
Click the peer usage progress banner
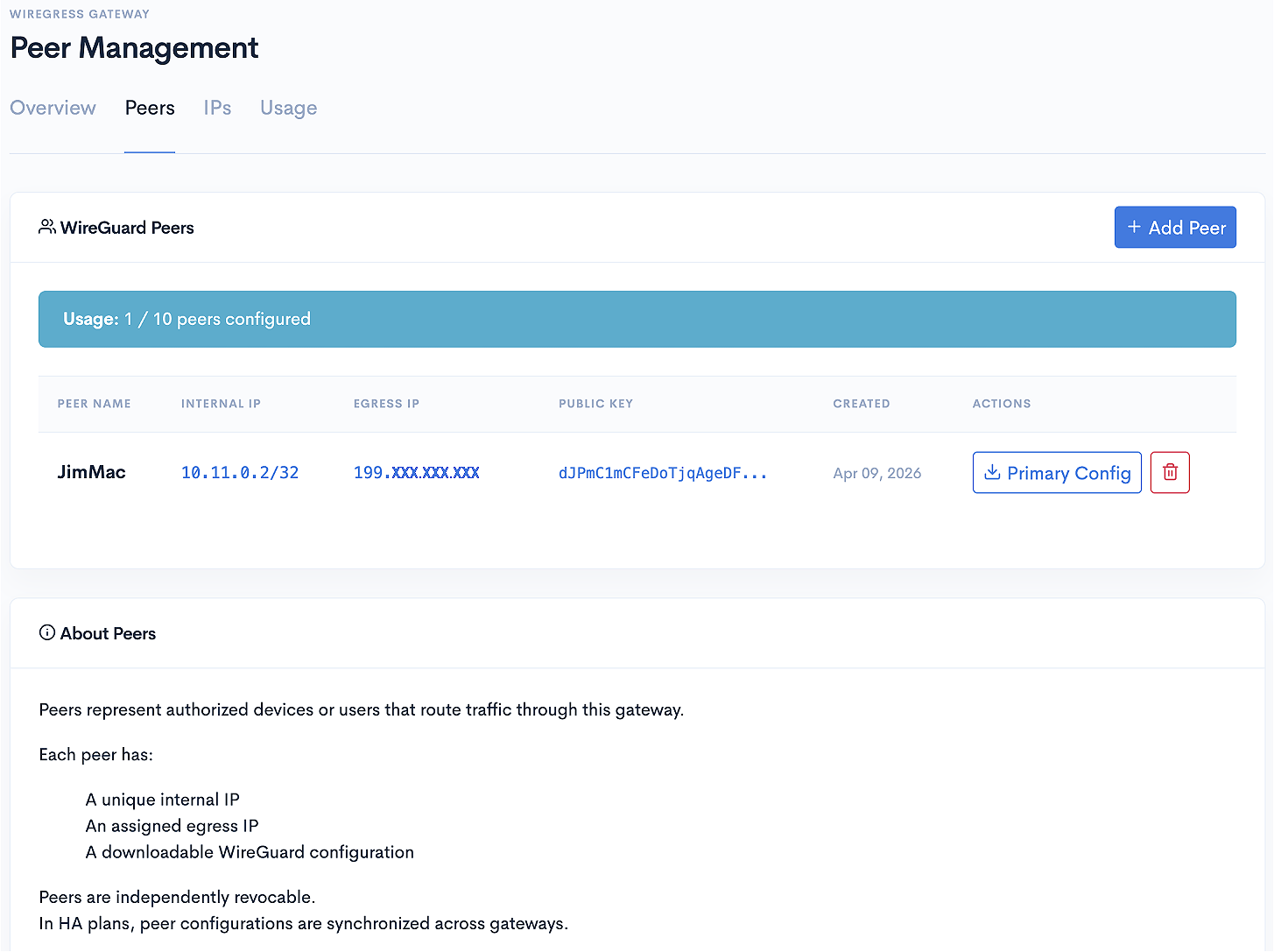click(637, 319)
